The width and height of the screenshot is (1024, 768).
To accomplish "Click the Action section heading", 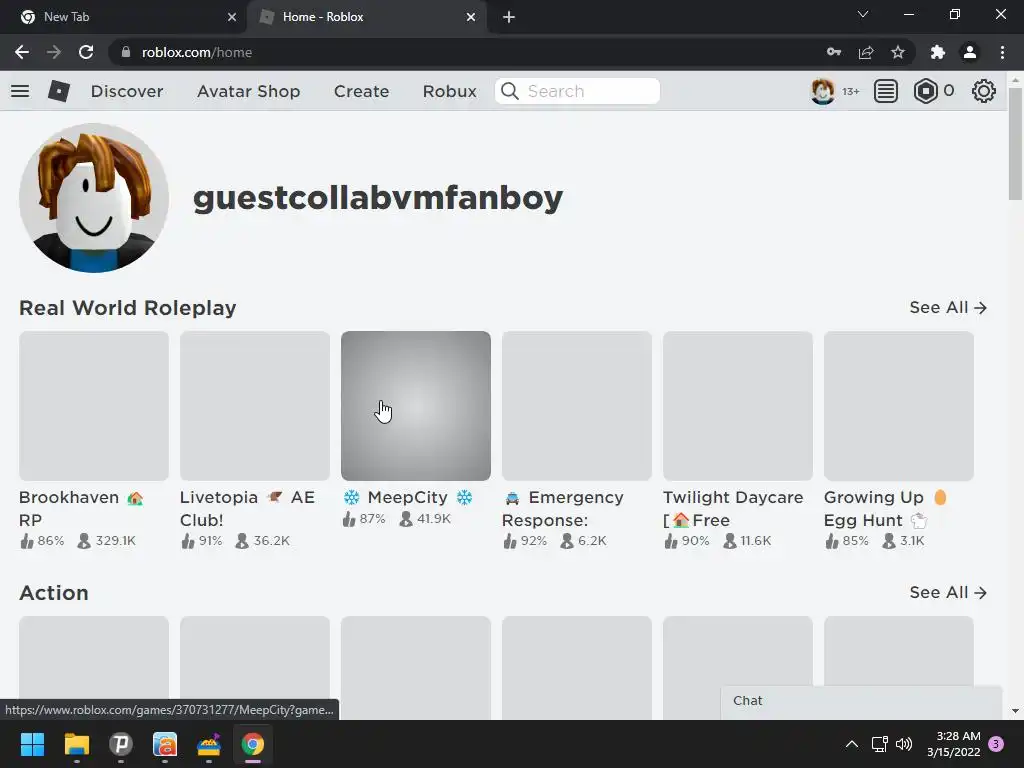I will pyautogui.click(x=54, y=592).
